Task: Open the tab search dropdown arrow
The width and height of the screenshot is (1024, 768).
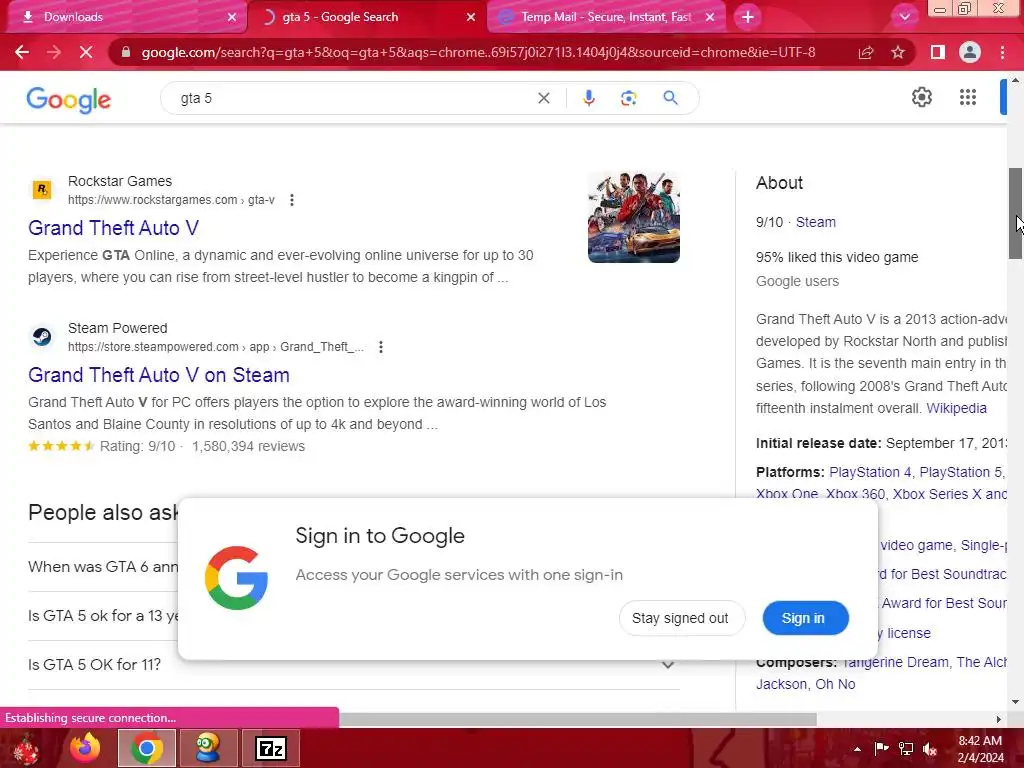Action: [x=904, y=17]
